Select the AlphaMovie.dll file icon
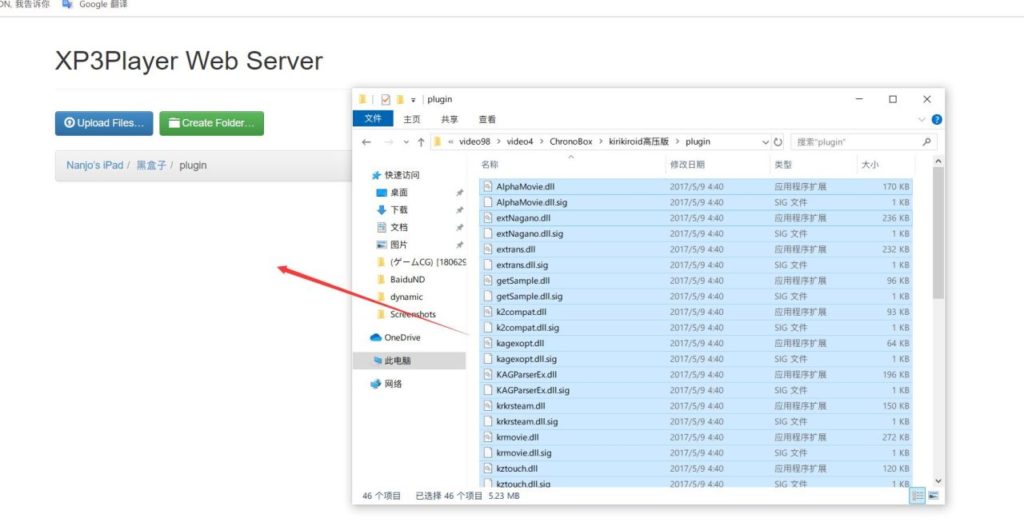Screen dimensions: 1024x522 (487, 186)
